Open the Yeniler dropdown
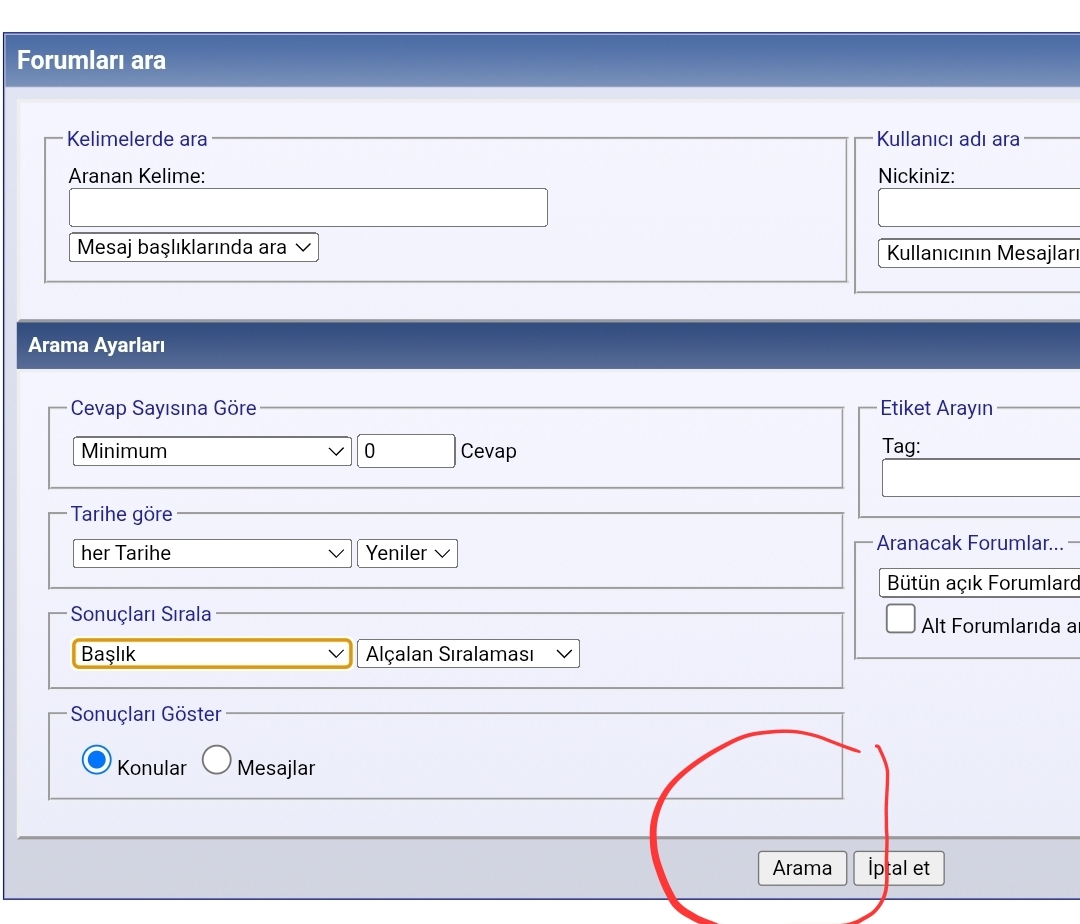 tap(407, 553)
